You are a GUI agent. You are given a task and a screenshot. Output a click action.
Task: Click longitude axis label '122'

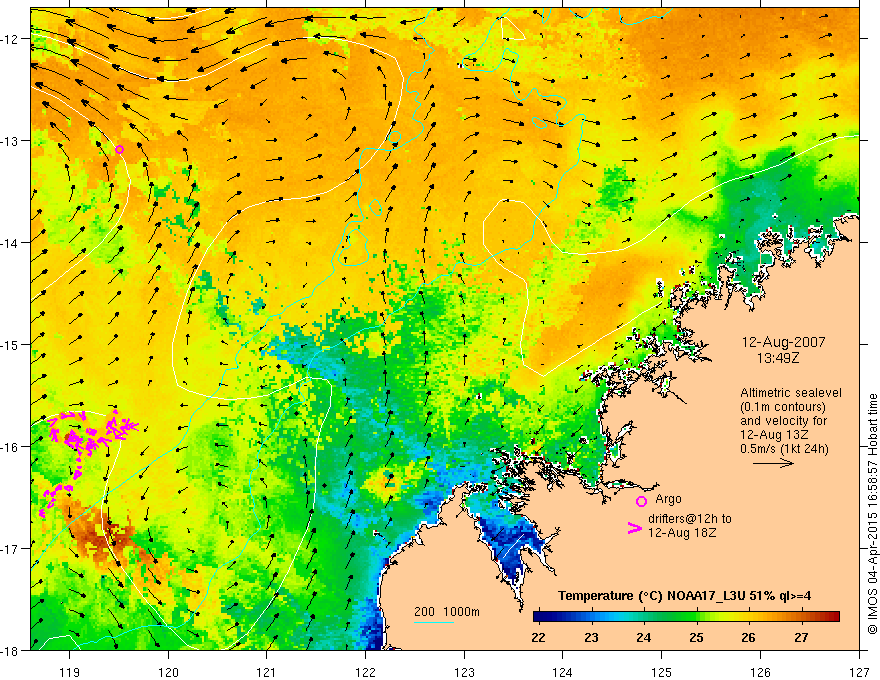(x=365, y=672)
